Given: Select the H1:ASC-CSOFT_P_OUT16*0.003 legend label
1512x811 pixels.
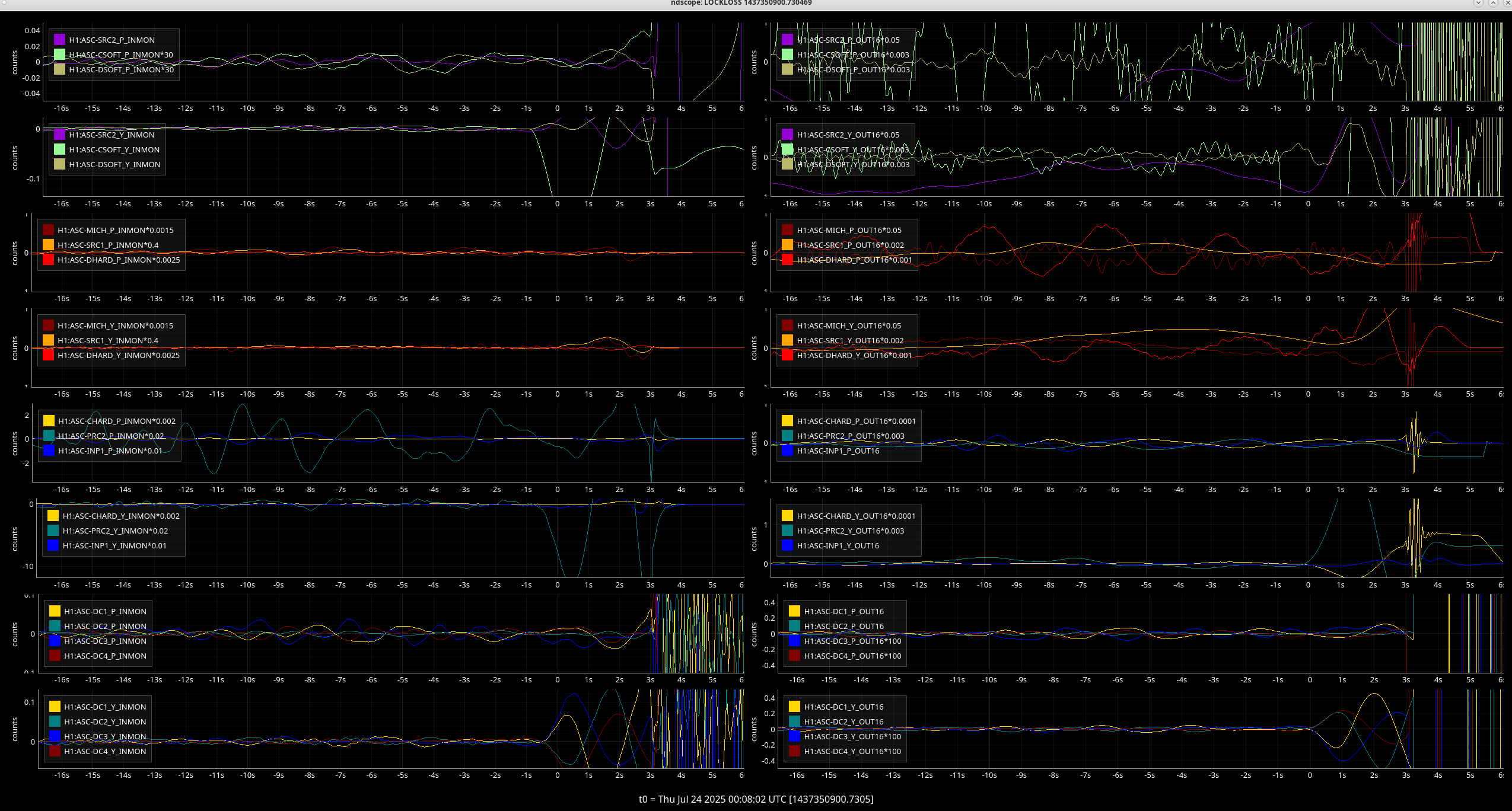Looking at the screenshot, I should [x=853, y=55].
